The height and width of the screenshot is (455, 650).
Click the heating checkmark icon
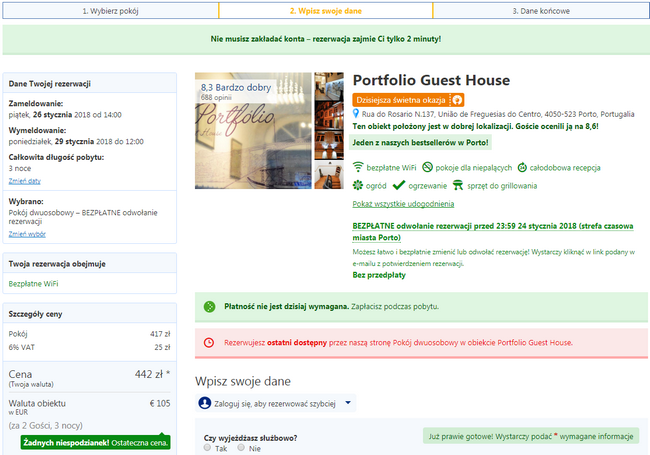click(398, 185)
